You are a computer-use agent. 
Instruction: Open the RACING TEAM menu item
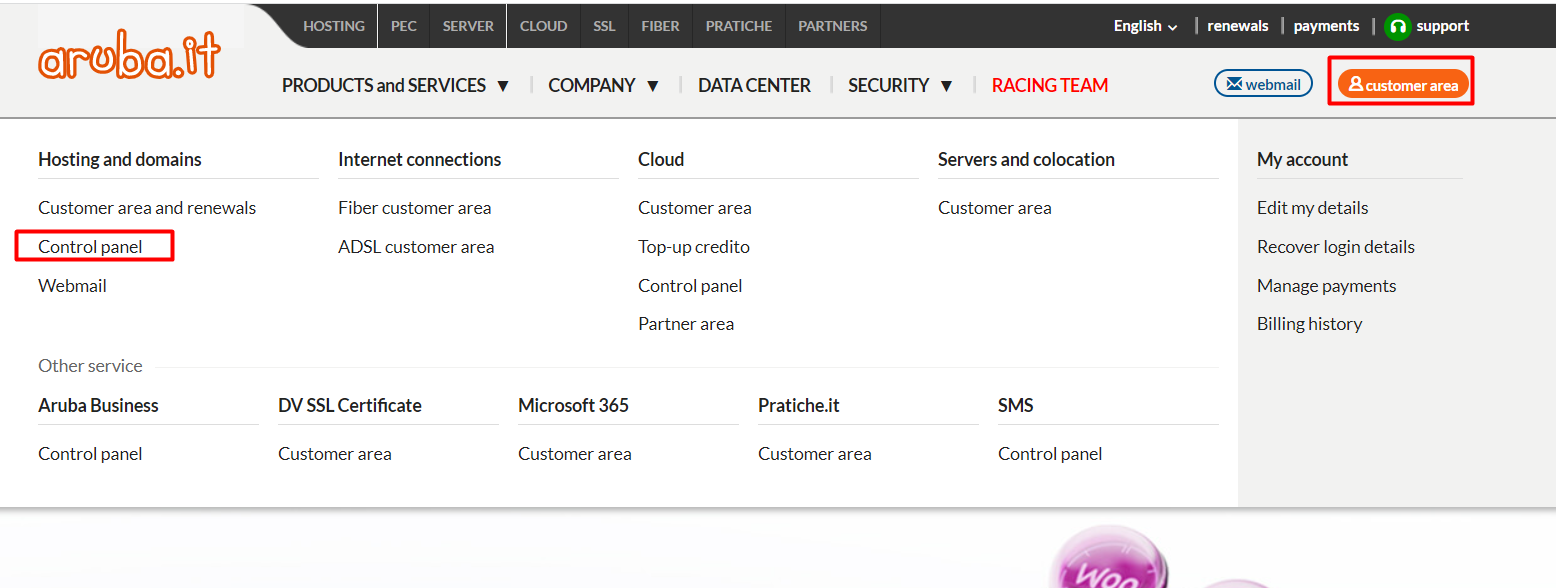pyautogui.click(x=1049, y=86)
